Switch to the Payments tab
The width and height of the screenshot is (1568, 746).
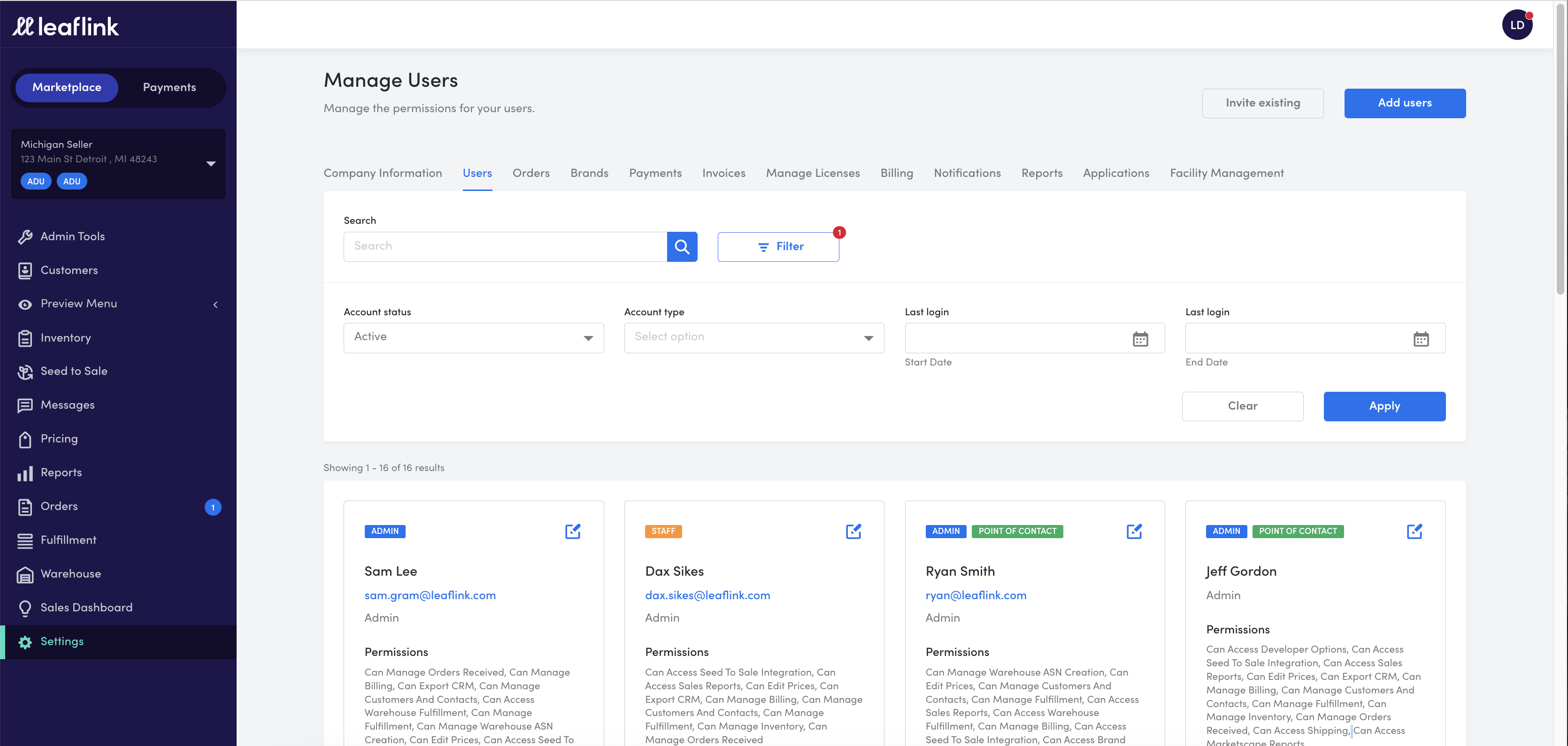[x=655, y=174]
